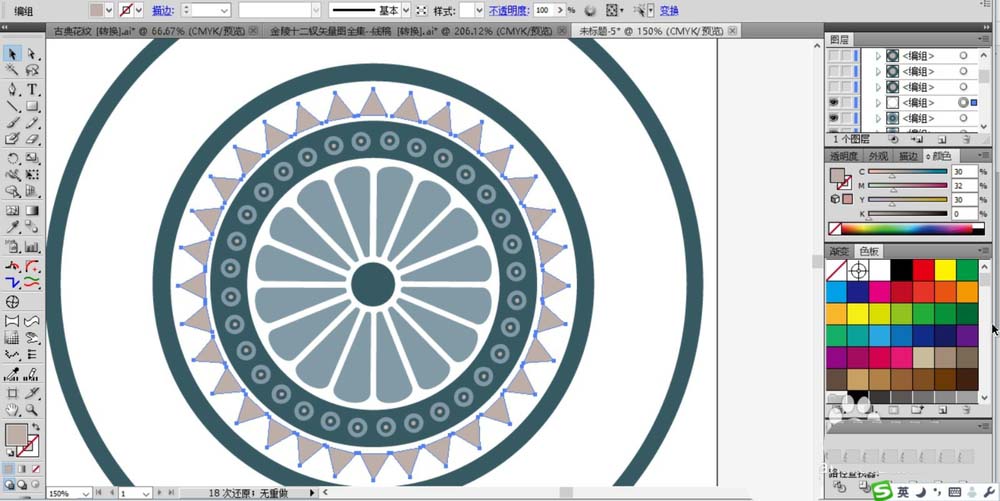Select the Artboard tool
Image resolution: width=1000 pixels, height=501 pixels.
[13, 393]
